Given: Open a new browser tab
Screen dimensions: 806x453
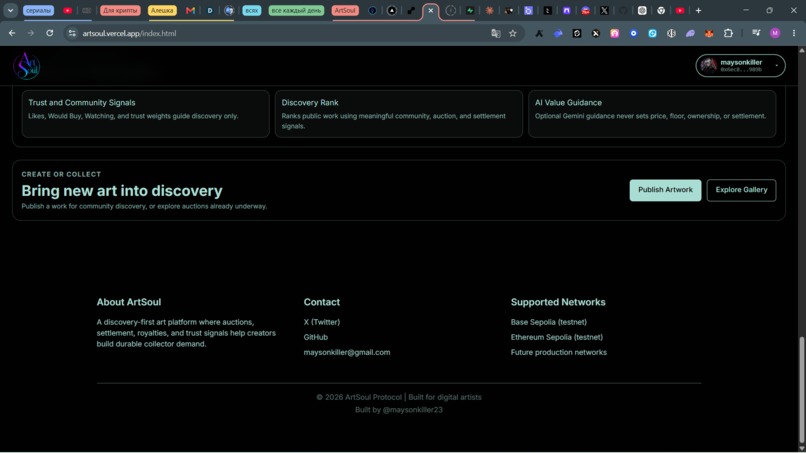Looking at the screenshot, I should (x=698, y=10).
